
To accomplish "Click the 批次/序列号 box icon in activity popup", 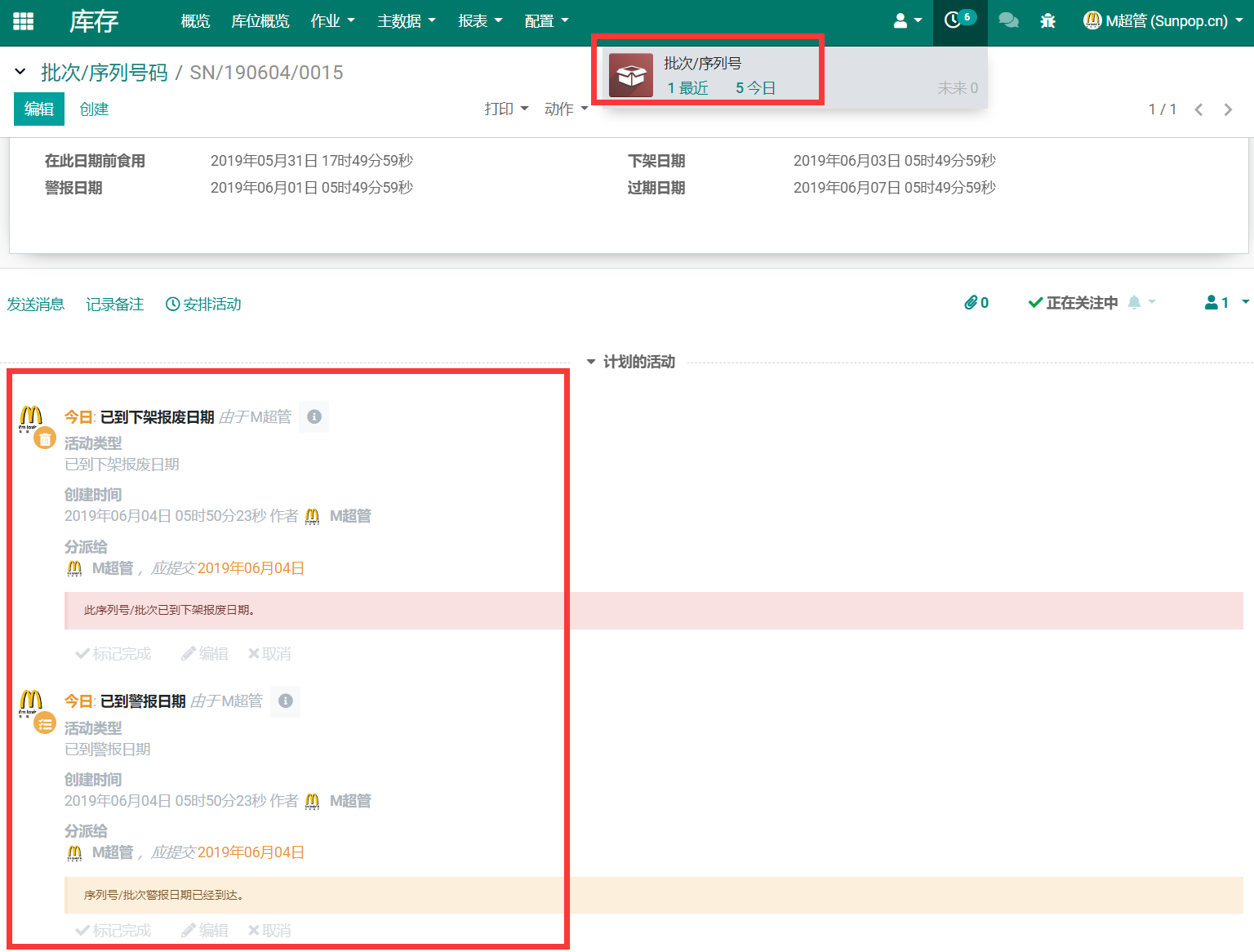I will [x=631, y=75].
